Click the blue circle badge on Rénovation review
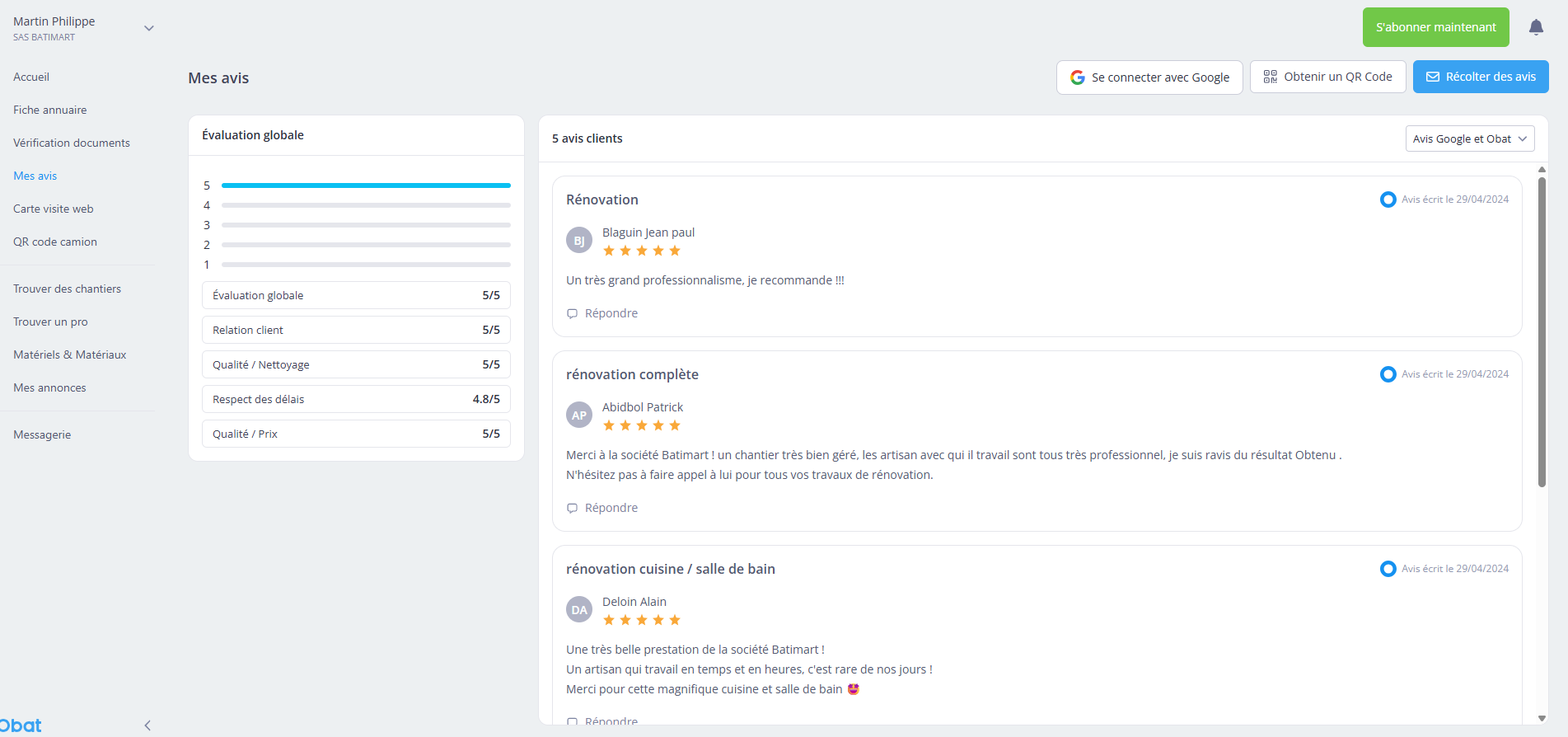Image resolution: width=1568 pixels, height=737 pixels. 1388,200
